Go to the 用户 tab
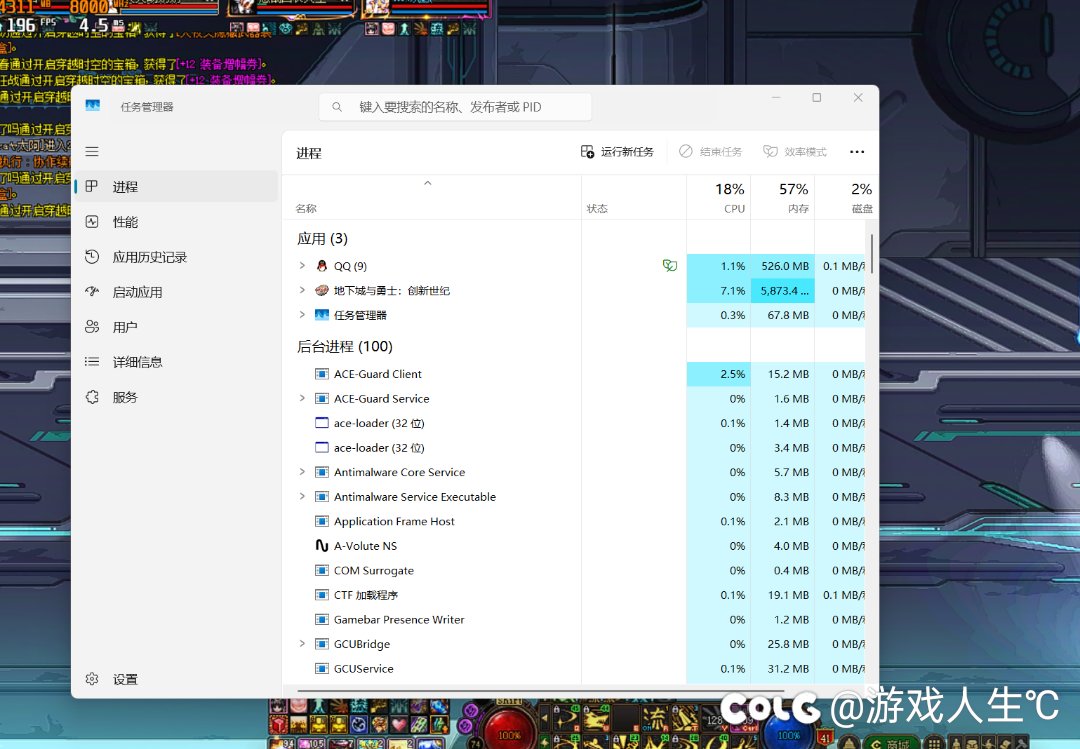This screenshot has height=749, width=1080. pos(177,327)
